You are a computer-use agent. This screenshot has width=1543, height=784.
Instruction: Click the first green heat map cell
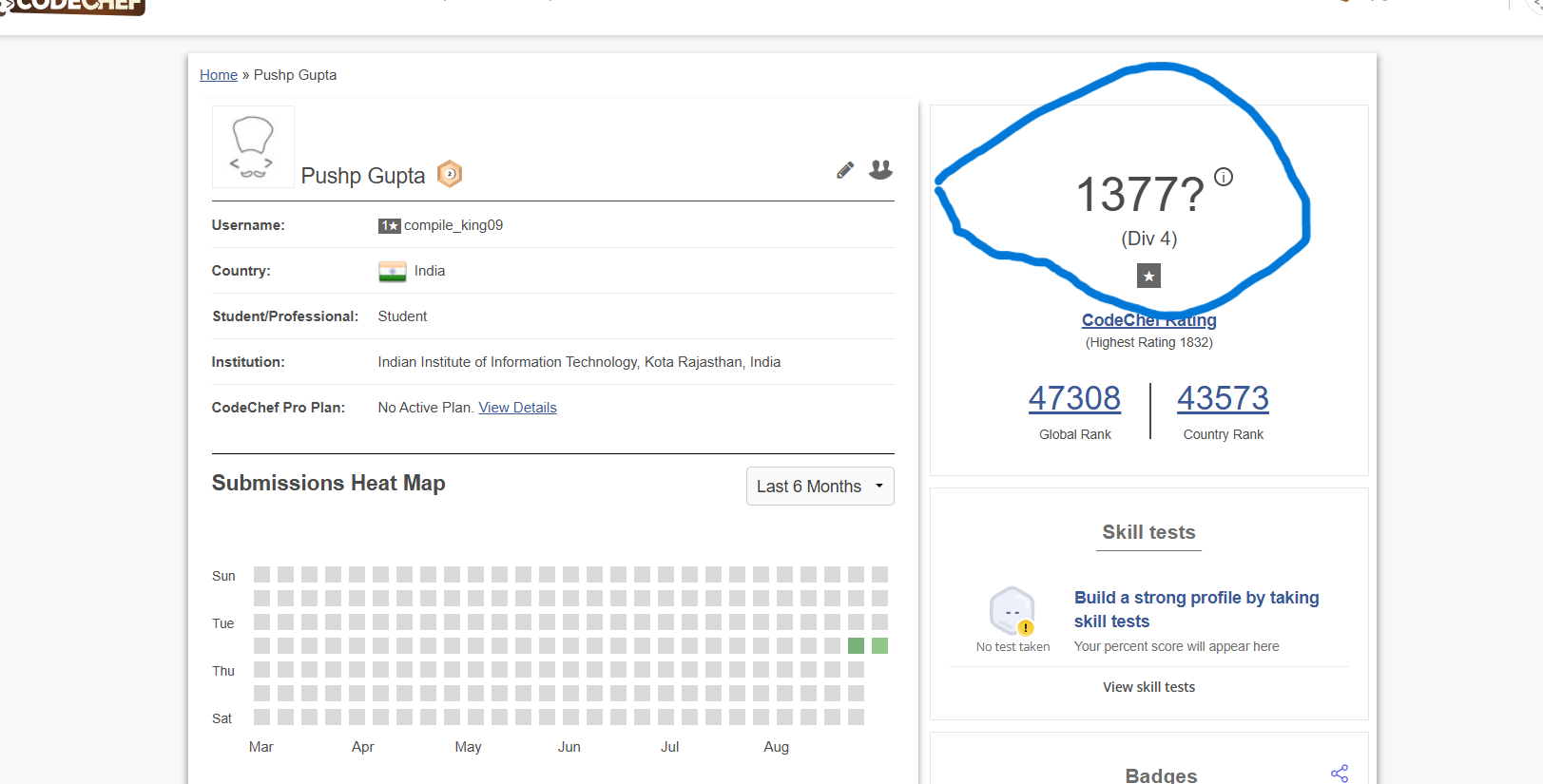click(x=856, y=646)
